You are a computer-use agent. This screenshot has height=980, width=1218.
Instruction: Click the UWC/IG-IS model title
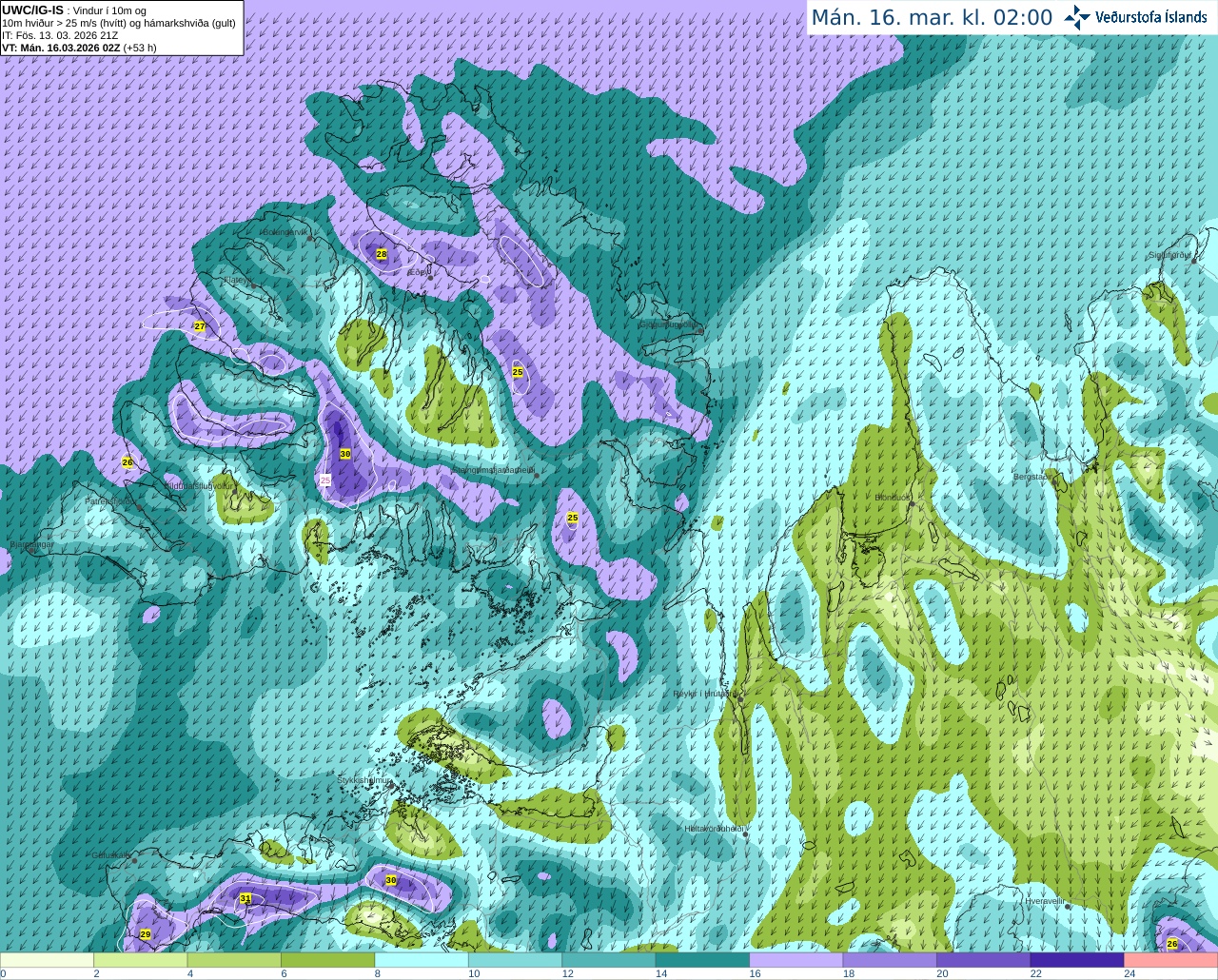[33, 10]
